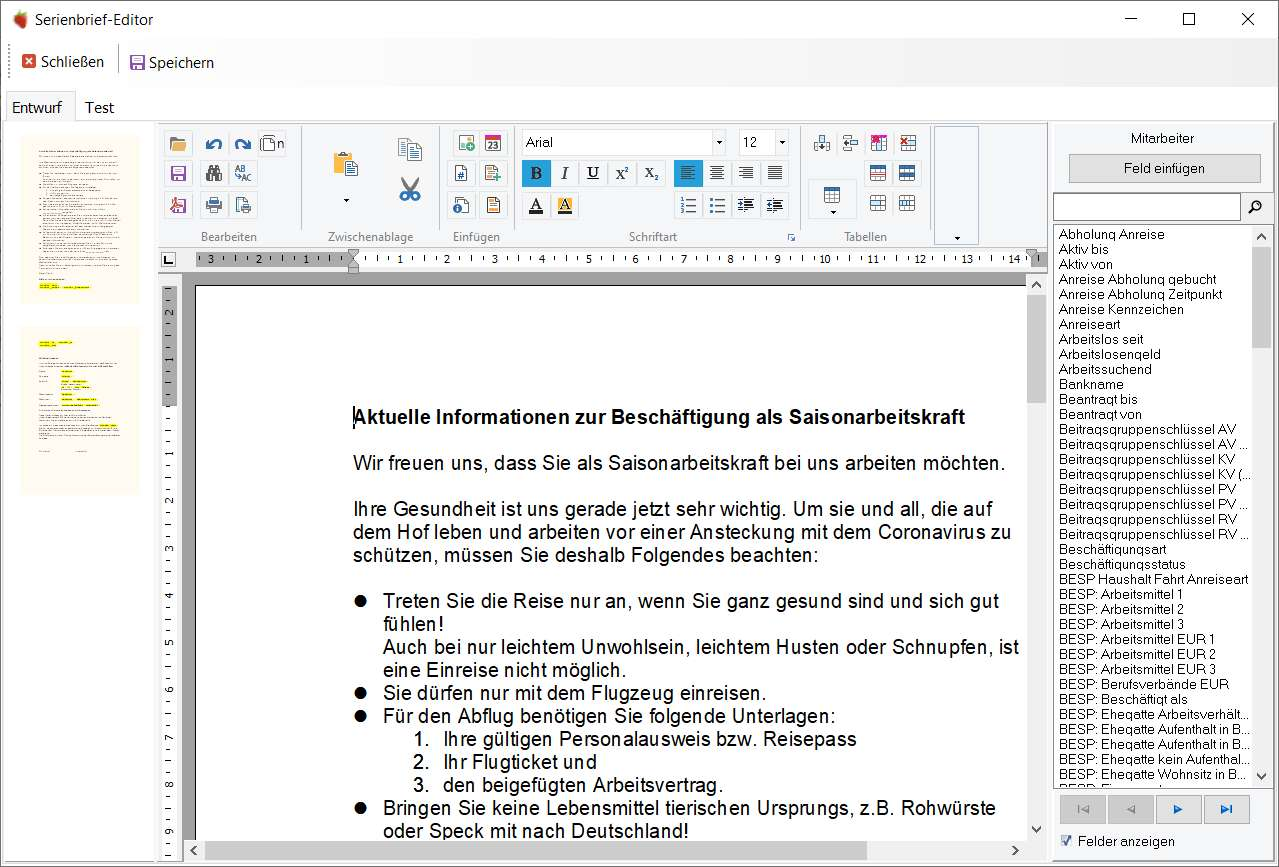Toggle Italic formatting button
Viewport: 1279px width, 867px height.
tap(565, 173)
